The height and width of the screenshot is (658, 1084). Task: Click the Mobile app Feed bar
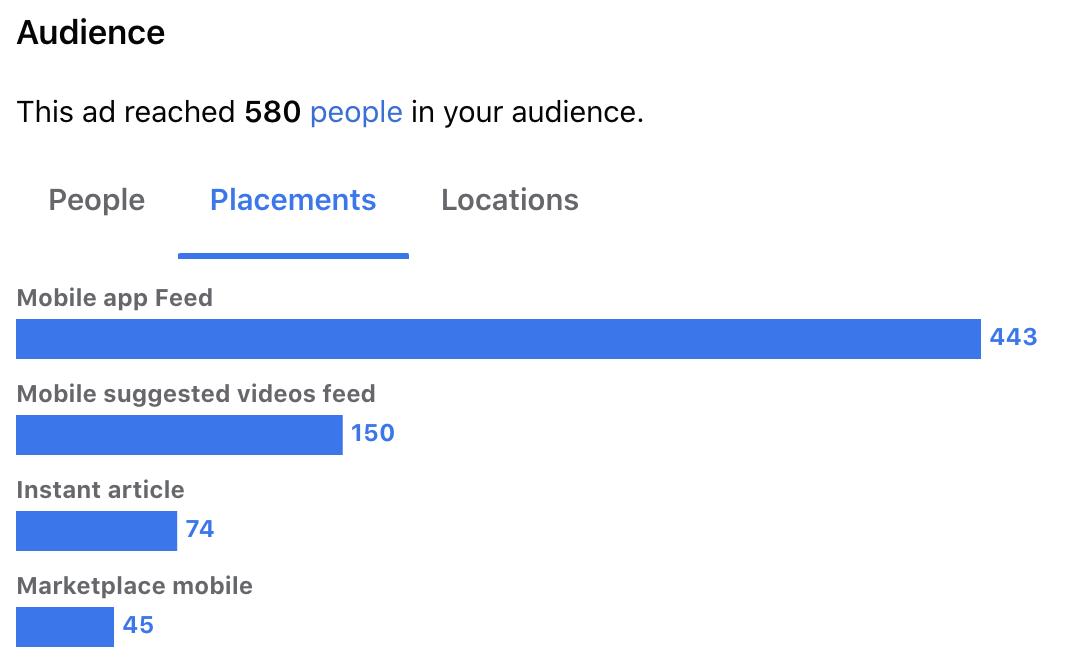tap(498, 339)
